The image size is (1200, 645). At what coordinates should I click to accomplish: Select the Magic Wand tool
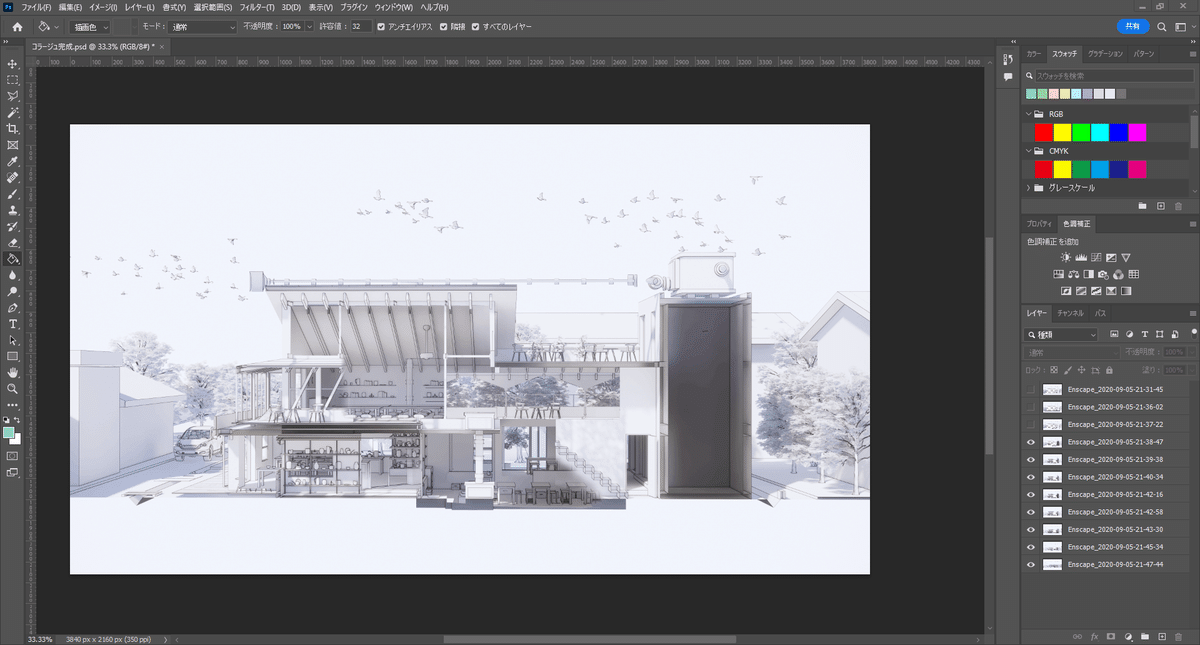13,112
